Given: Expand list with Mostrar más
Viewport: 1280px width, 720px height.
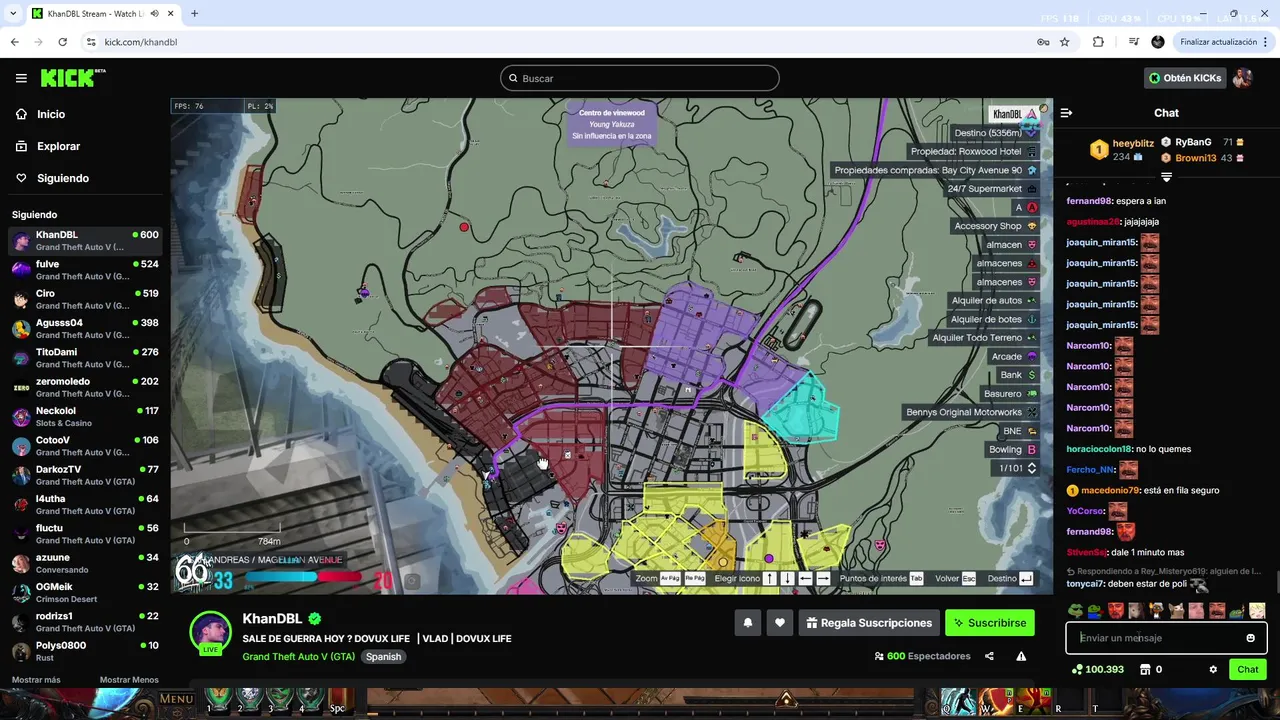Looking at the screenshot, I should [36, 680].
